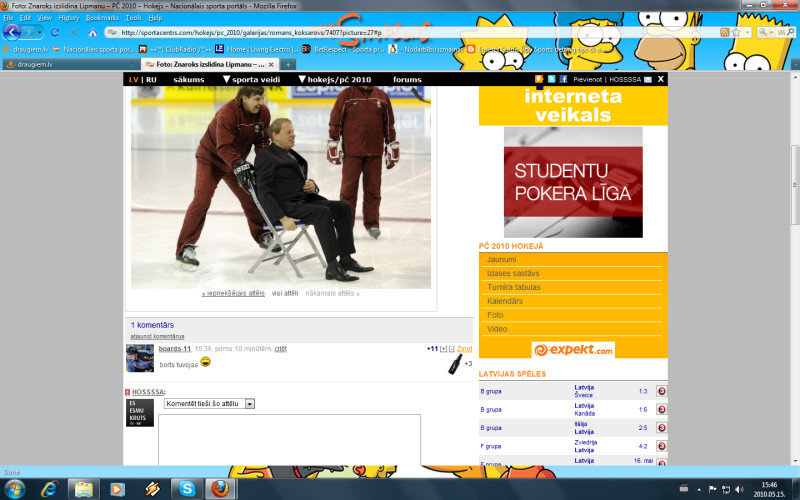Open the Help menu

pyautogui.click(x=155, y=18)
